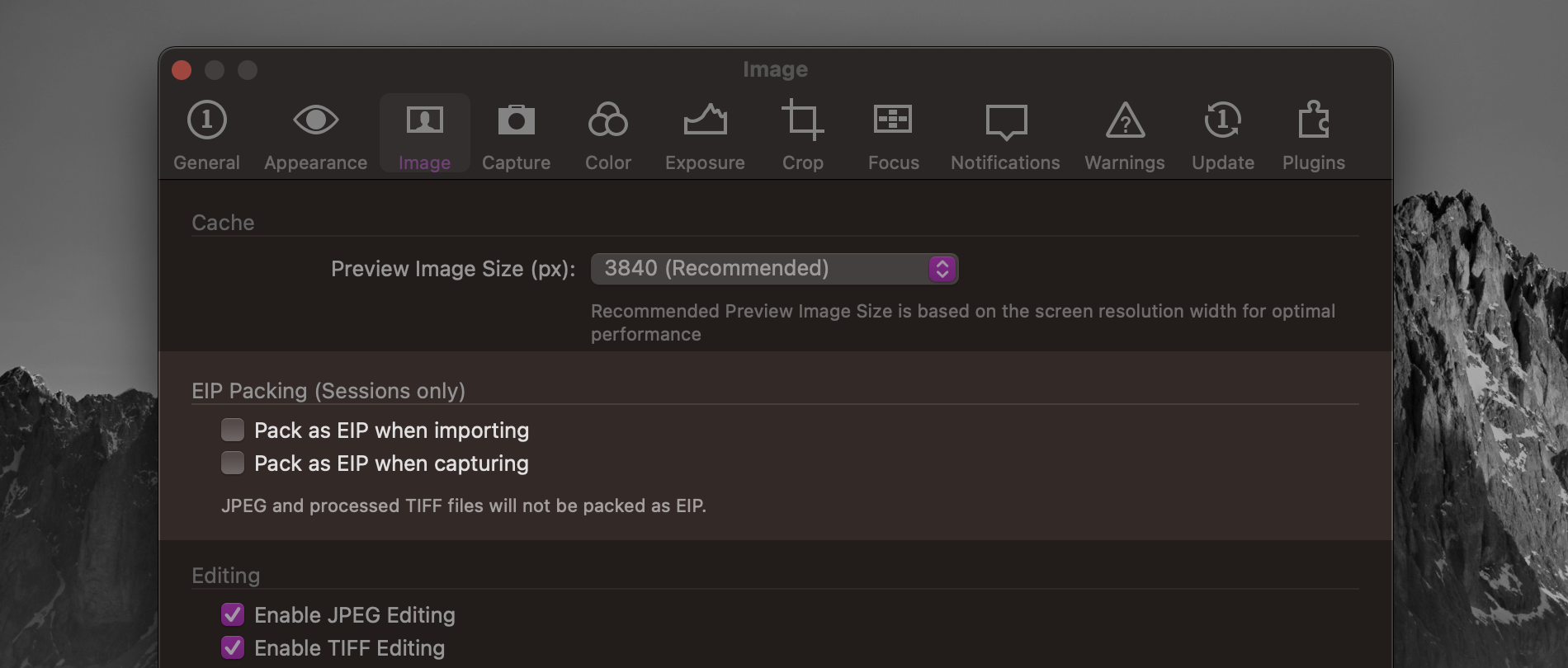Open the General preferences tab
This screenshot has width=1568, height=668.
click(x=206, y=136)
